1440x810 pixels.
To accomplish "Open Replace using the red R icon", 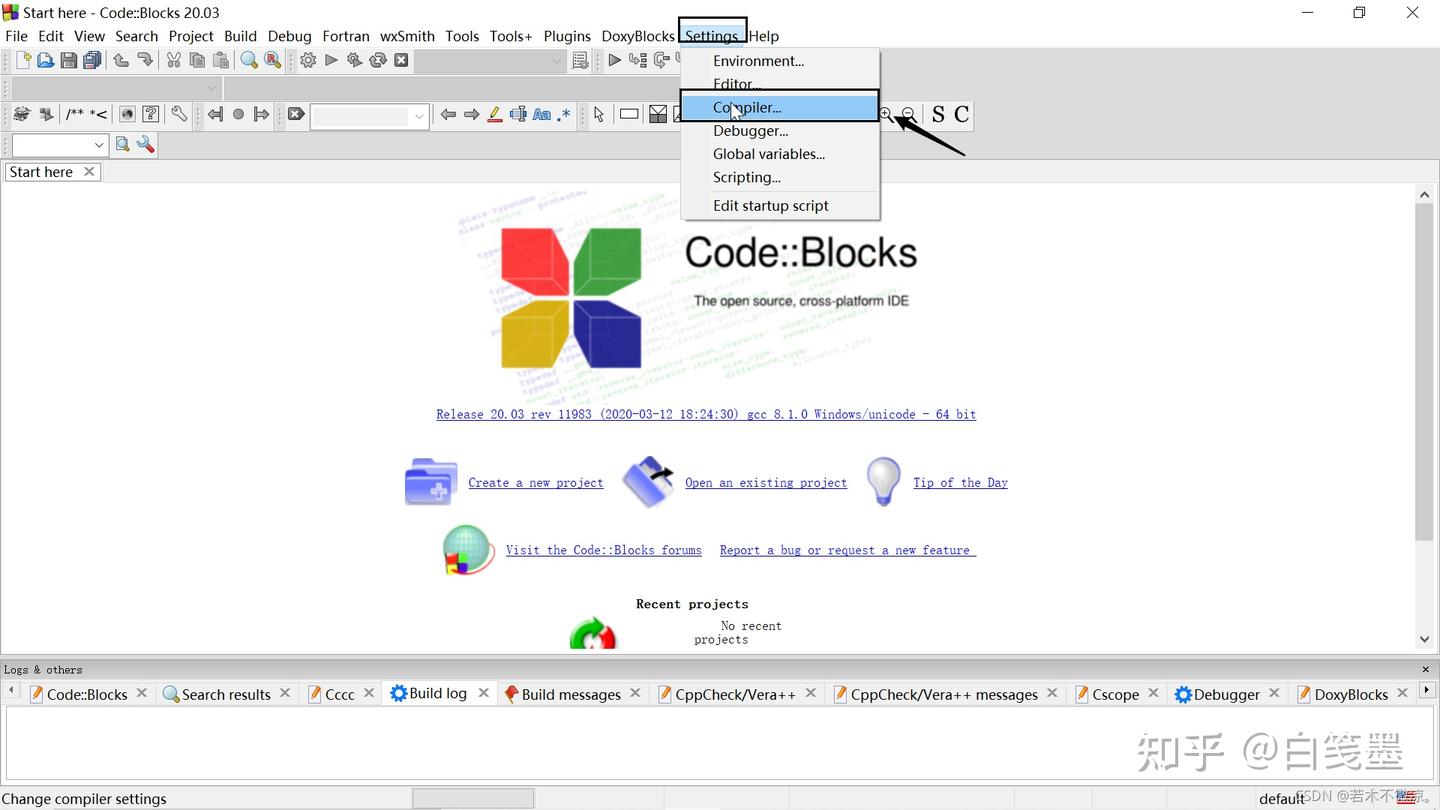I will 272,60.
